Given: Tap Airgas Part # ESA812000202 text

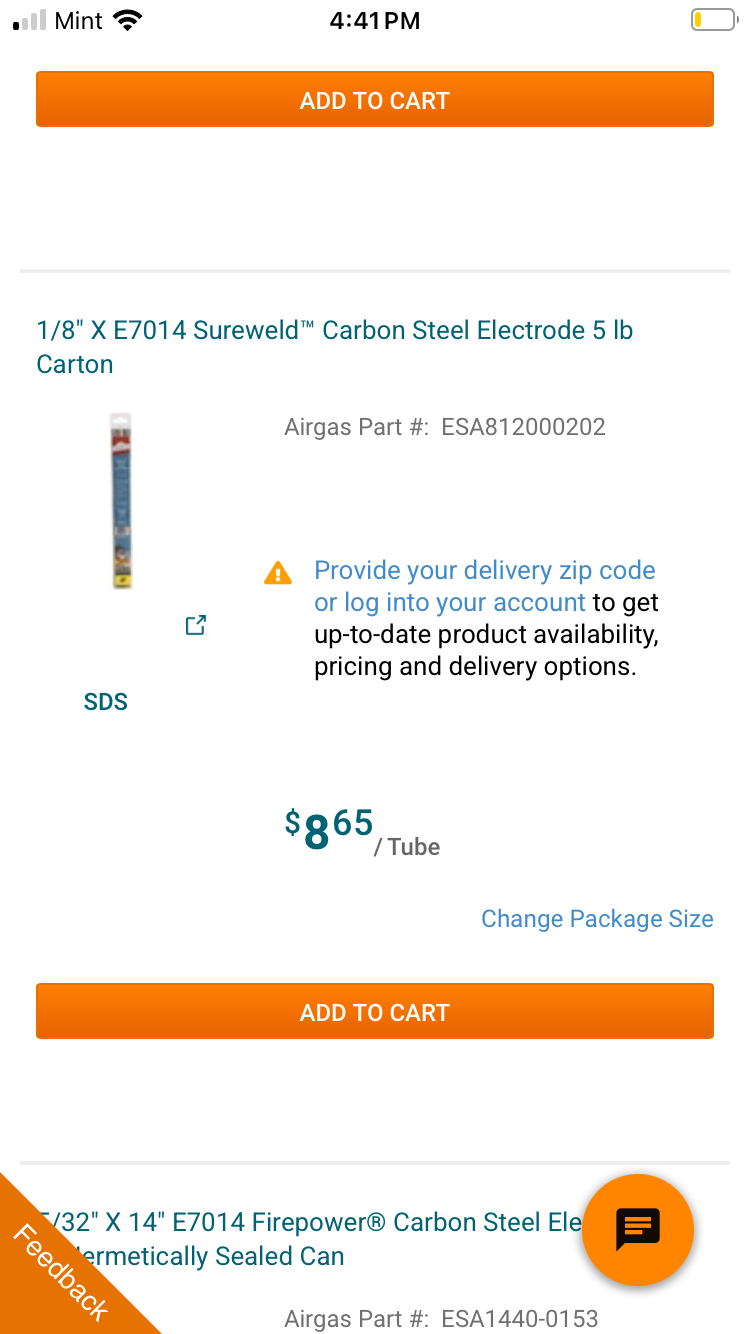Looking at the screenshot, I should [444, 428].
